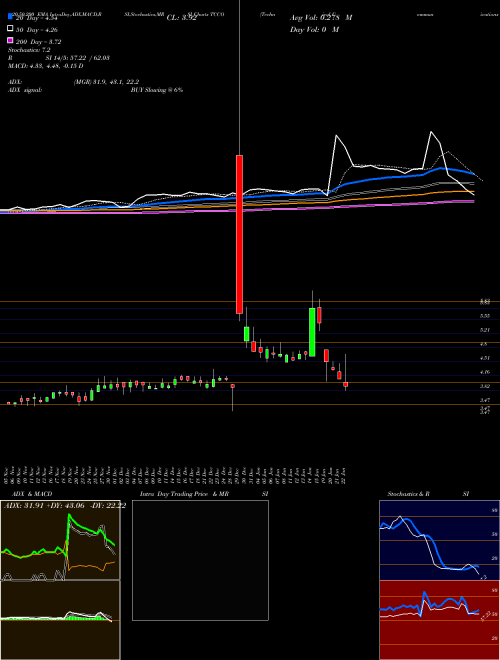
Task: Click the 'MACD: 4.33, 4.48, -0.15 D' line
Action: (x=45, y=66)
